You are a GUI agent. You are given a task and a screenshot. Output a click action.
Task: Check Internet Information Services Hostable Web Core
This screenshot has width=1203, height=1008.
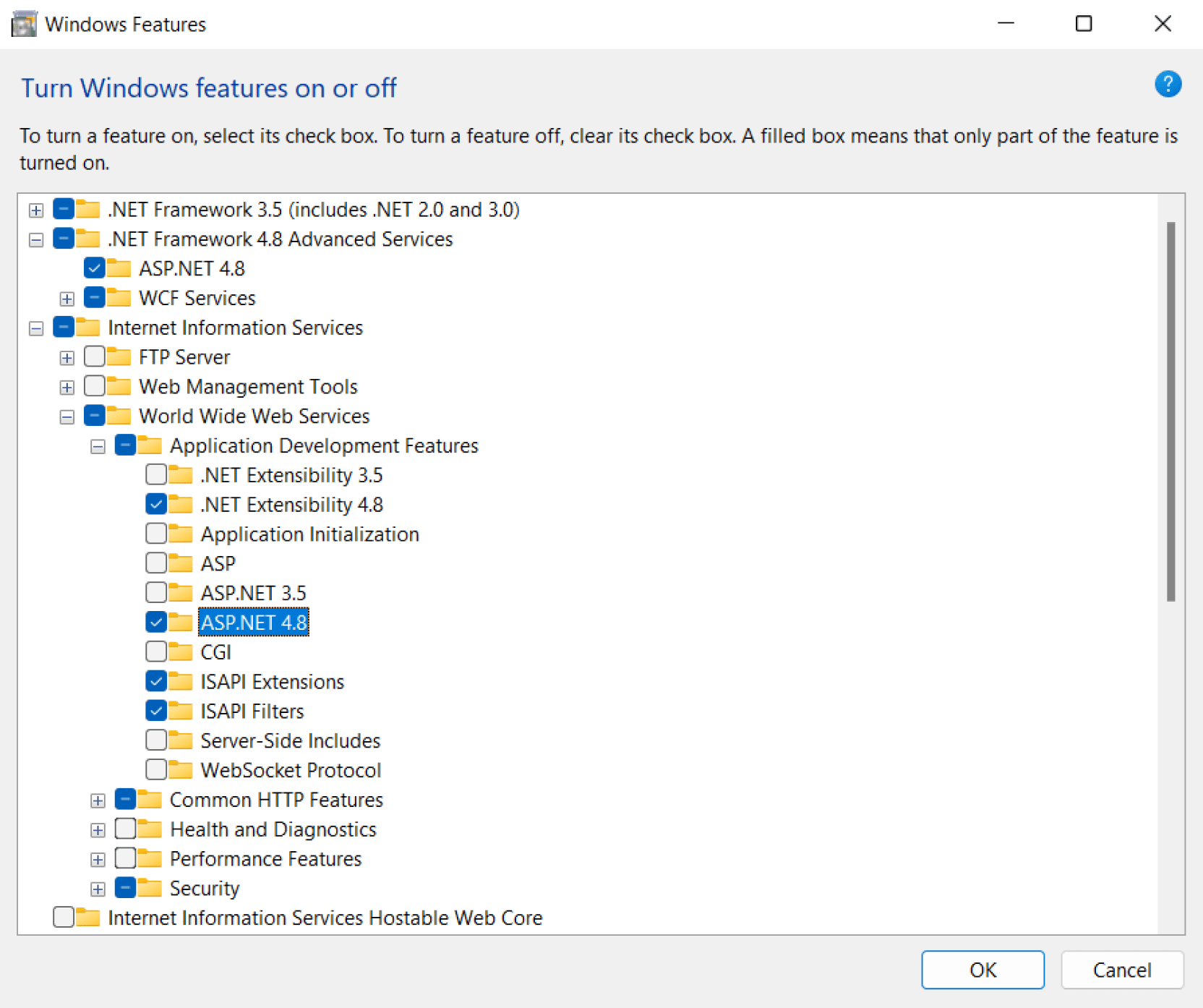click(63, 917)
